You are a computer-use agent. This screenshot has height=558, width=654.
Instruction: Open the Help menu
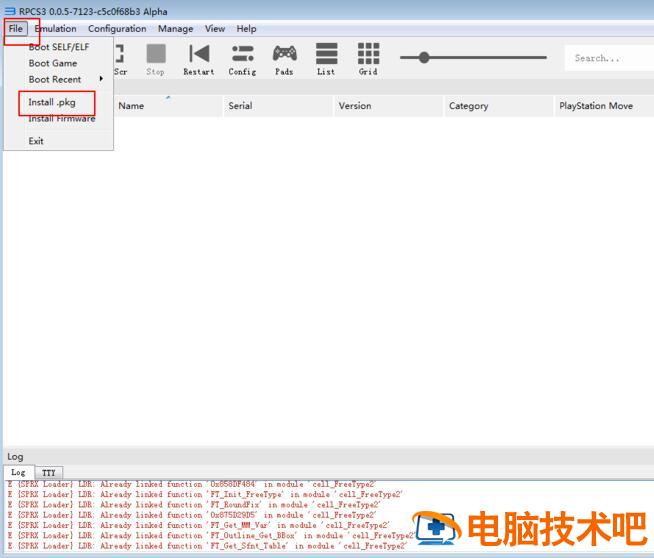(x=247, y=29)
